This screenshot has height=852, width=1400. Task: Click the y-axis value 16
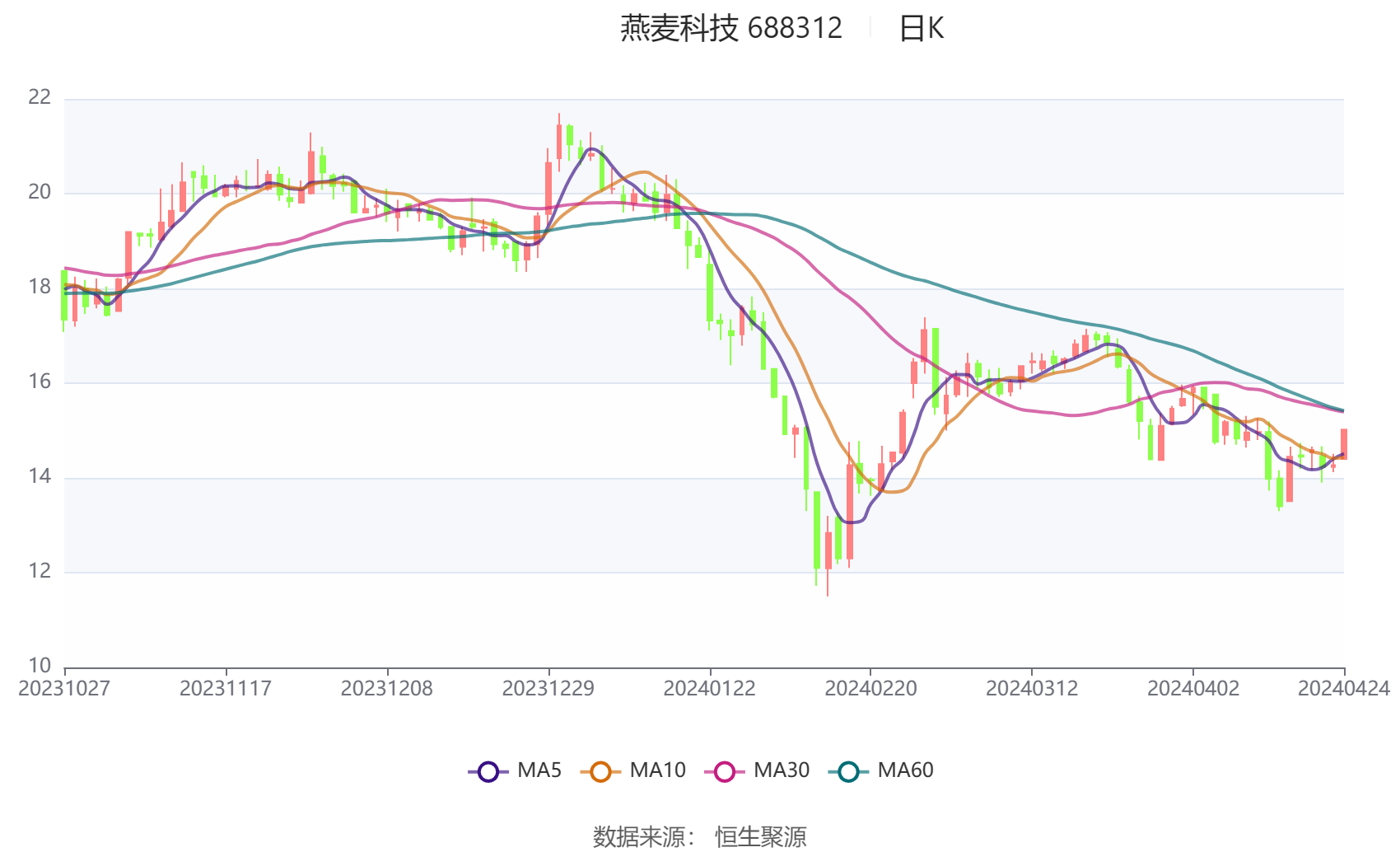[40, 382]
